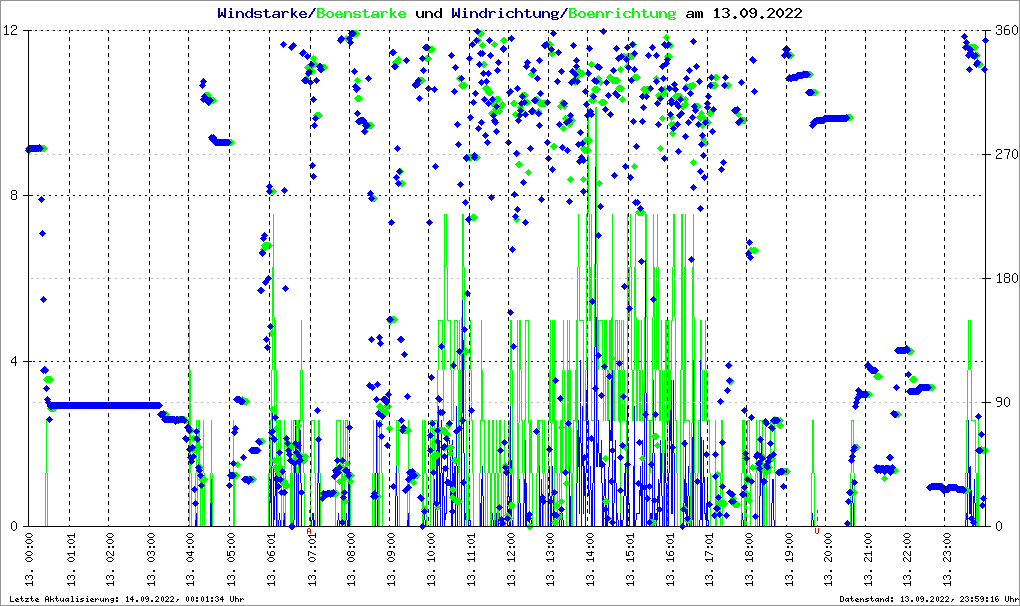Click the 'Letzte Aktualisierung' footer text

click(x=125, y=599)
